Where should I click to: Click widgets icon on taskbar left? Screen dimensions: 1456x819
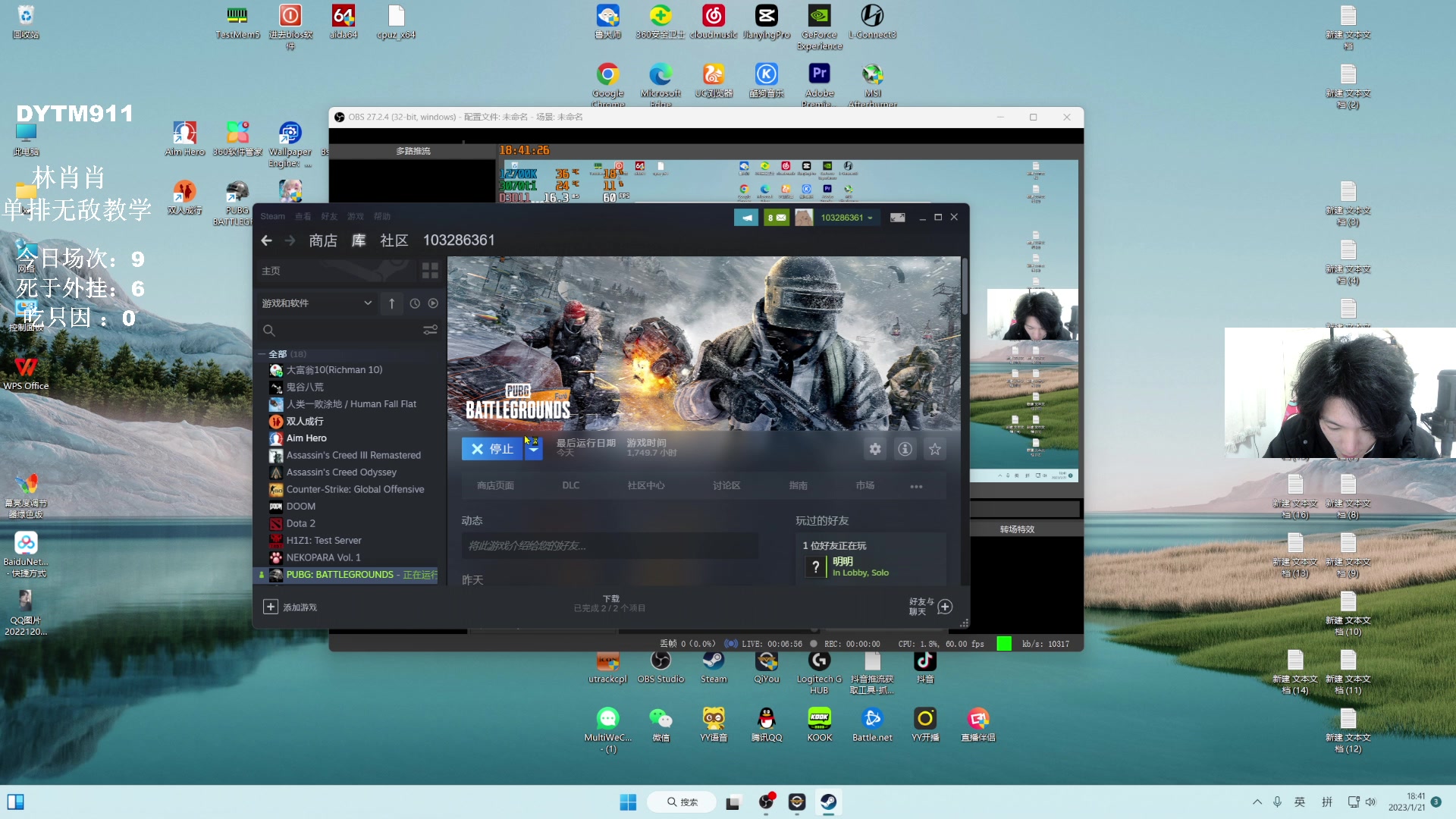point(15,802)
